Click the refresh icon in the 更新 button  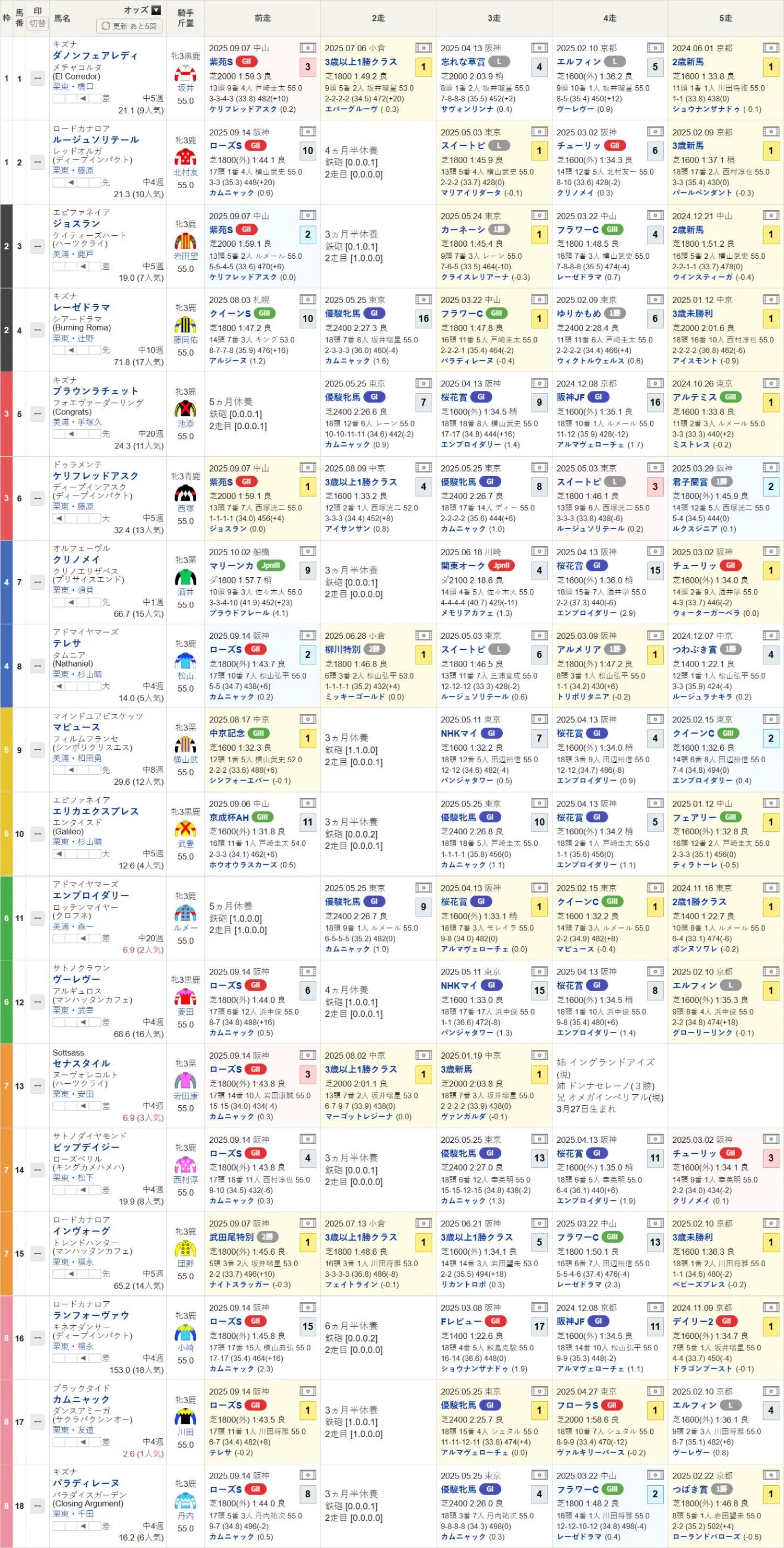click(106, 27)
